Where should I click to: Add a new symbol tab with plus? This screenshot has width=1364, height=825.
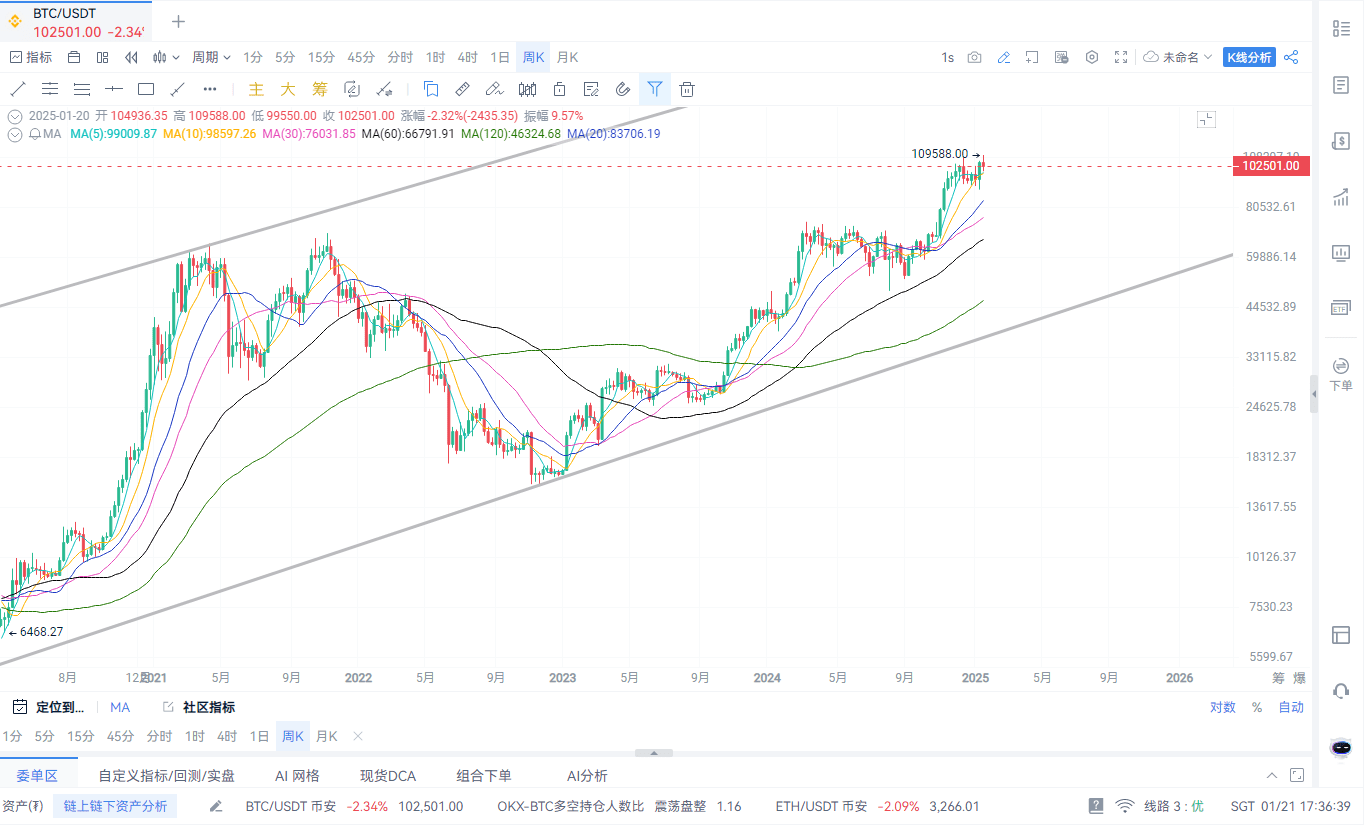pyautogui.click(x=178, y=21)
